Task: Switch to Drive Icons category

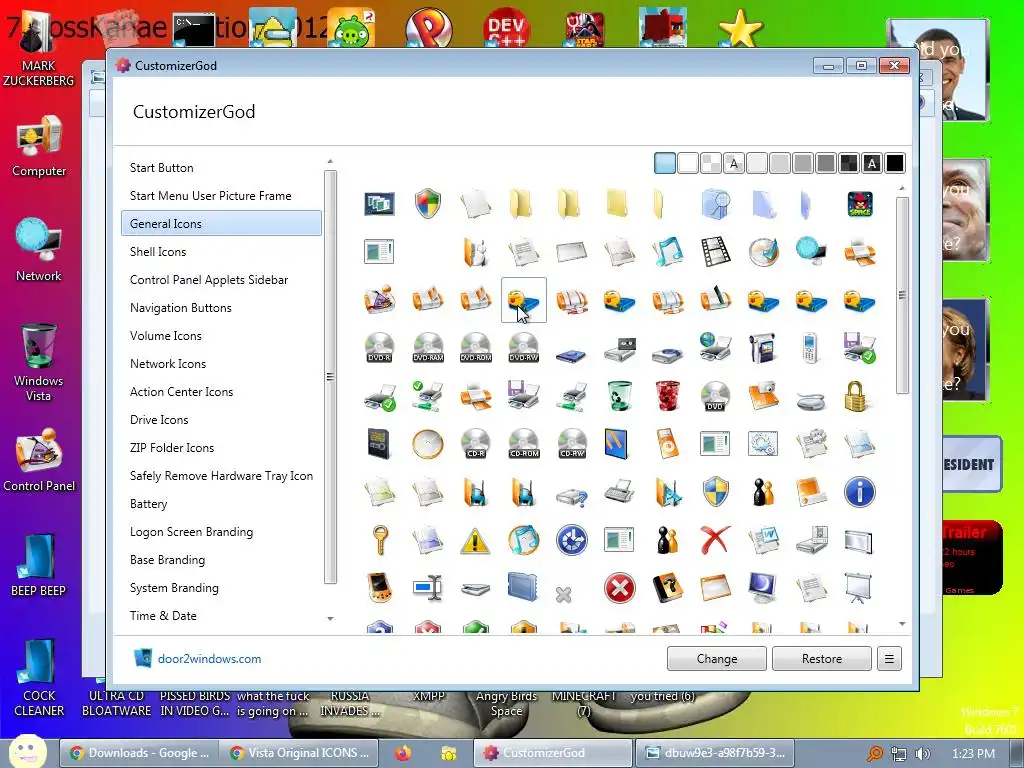Action: pos(159,421)
